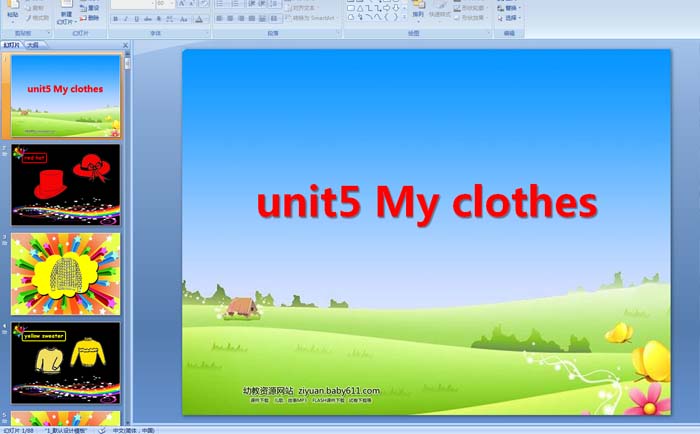Open Align Text (对齐文本) dropdown
Image resolution: width=700 pixels, height=434 pixels.
click(x=301, y=8)
